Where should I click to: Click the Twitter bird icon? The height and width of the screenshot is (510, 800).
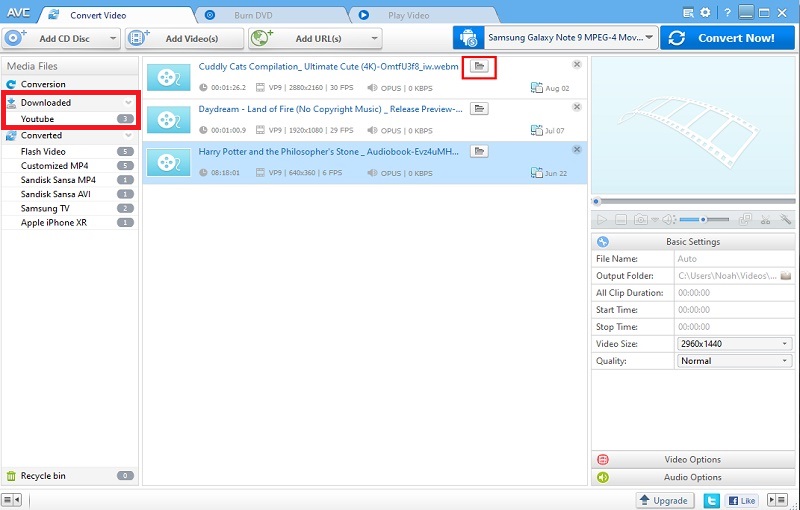pos(712,500)
